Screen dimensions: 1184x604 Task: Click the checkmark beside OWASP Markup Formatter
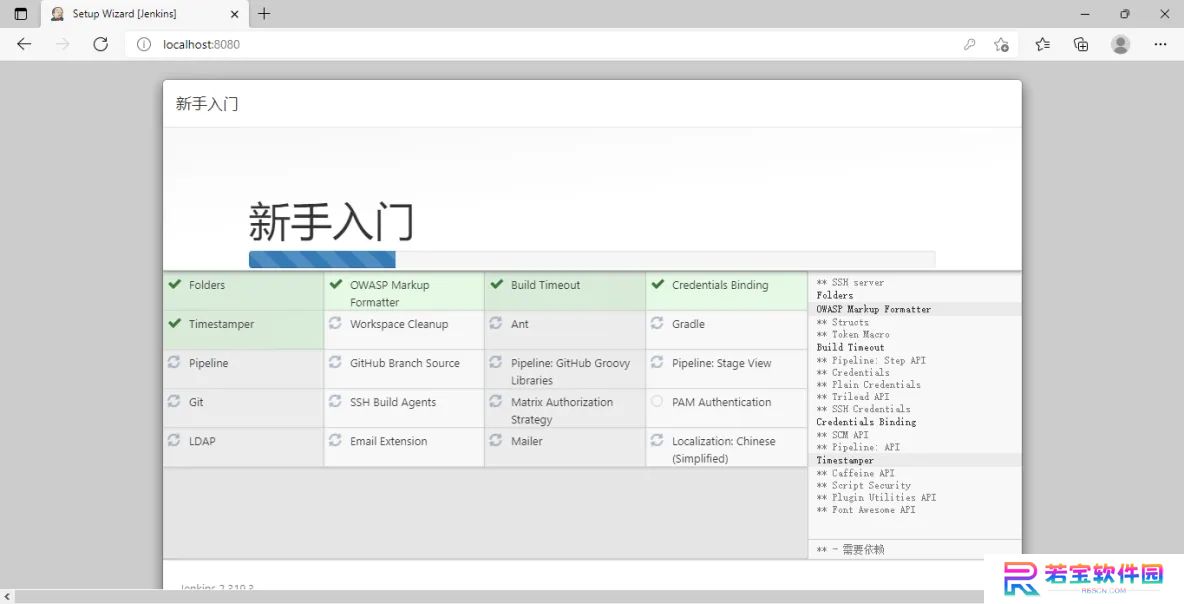tap(336, 284)
